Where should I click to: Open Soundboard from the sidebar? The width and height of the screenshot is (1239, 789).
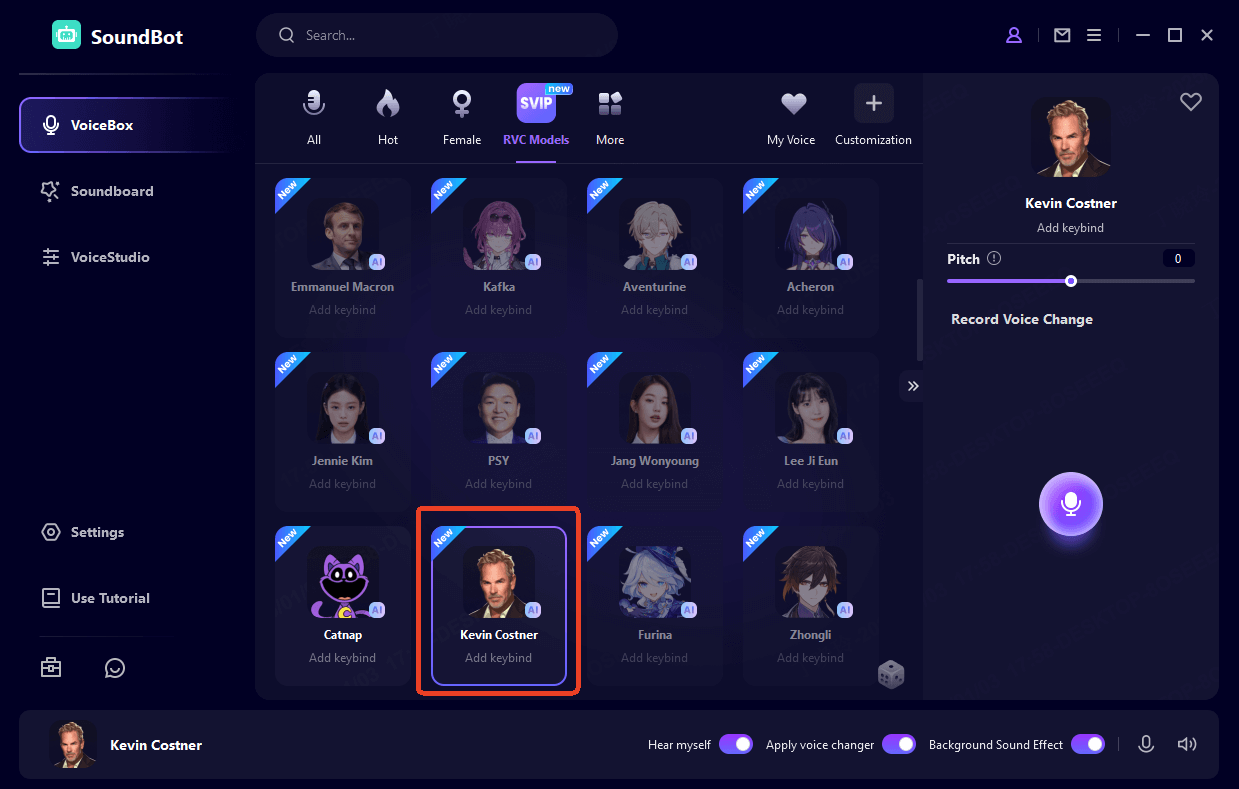click(112, 191)
